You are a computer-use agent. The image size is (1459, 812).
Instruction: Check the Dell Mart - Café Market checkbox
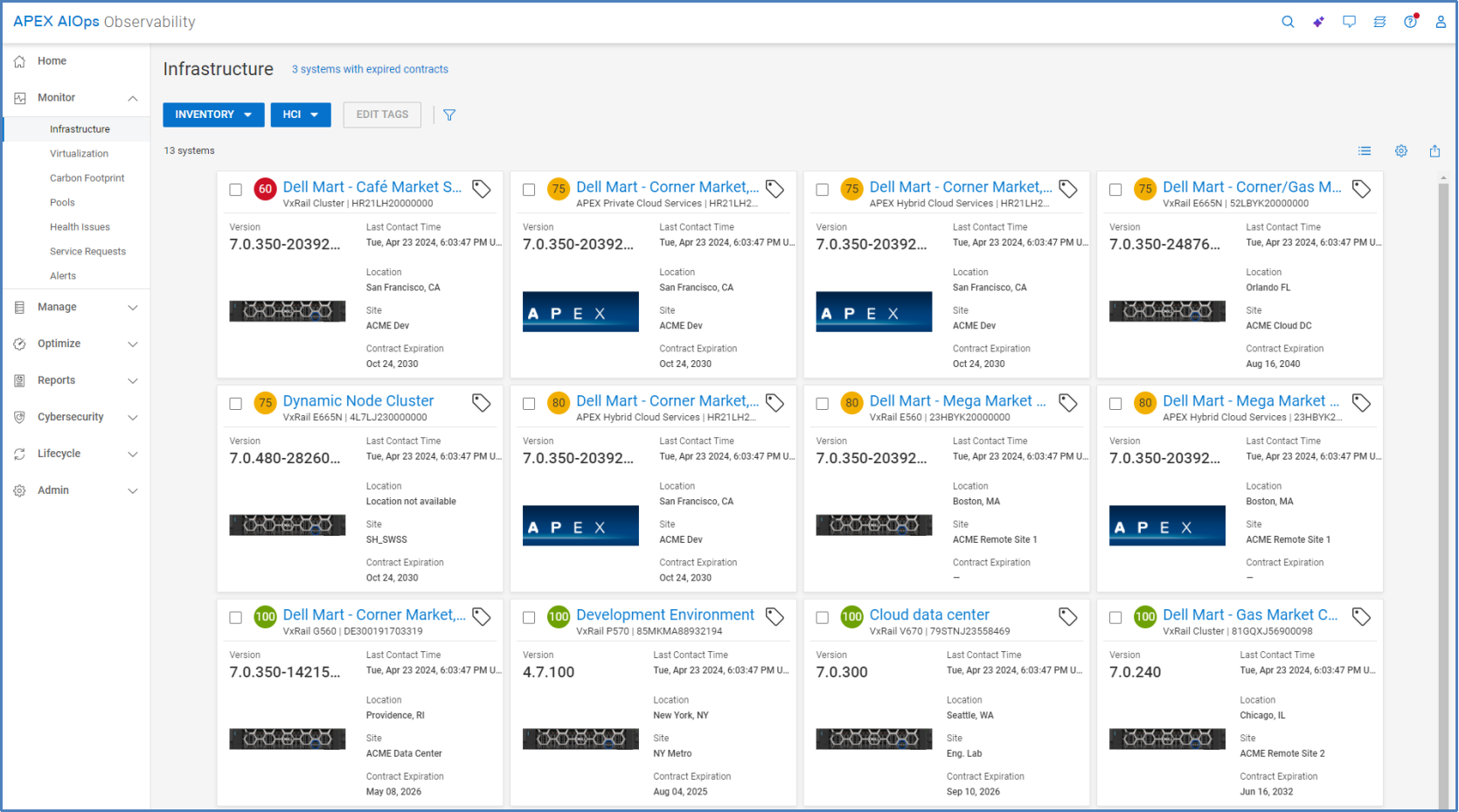pyautogui.click(x=236, y=190)
